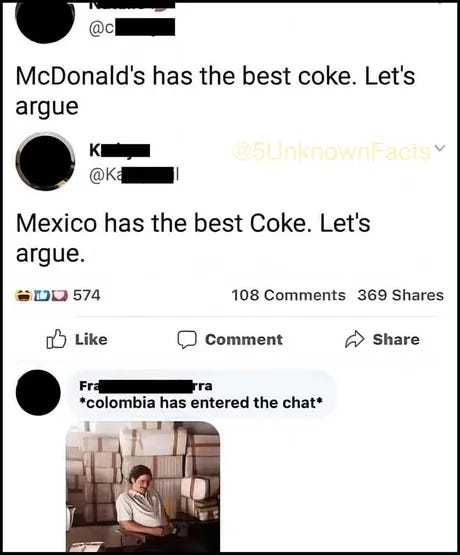This screenshot has width=460, height=555.
Task: Click the Share button label
Action: (x=396, y=339)
